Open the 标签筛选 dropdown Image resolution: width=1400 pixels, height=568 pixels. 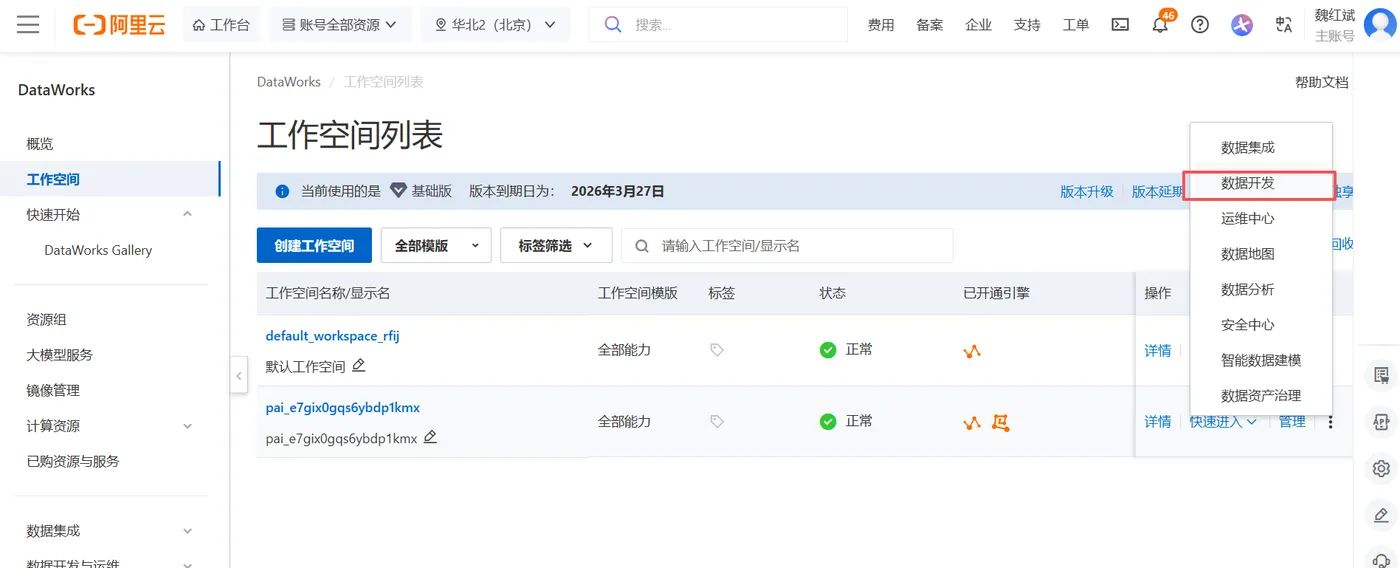[556, 245]
